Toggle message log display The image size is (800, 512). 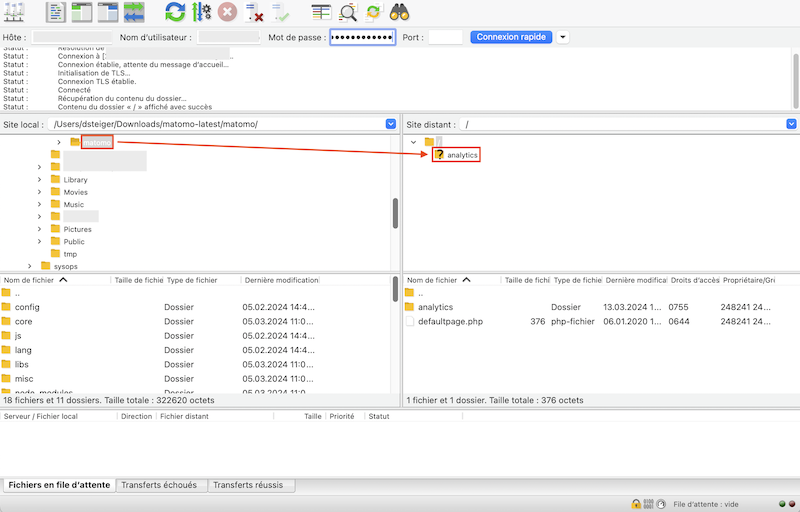[x=56, y=12]
